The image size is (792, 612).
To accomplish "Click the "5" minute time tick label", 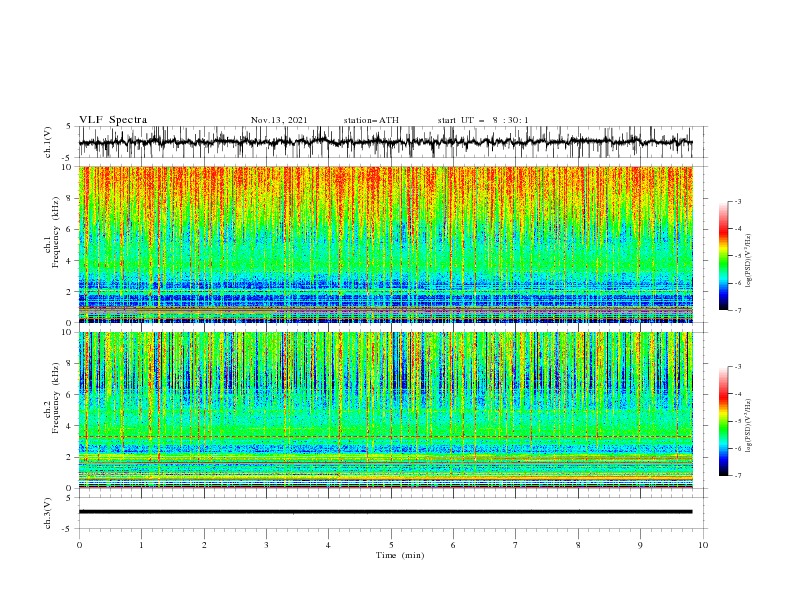I will [x=391, y=545].
